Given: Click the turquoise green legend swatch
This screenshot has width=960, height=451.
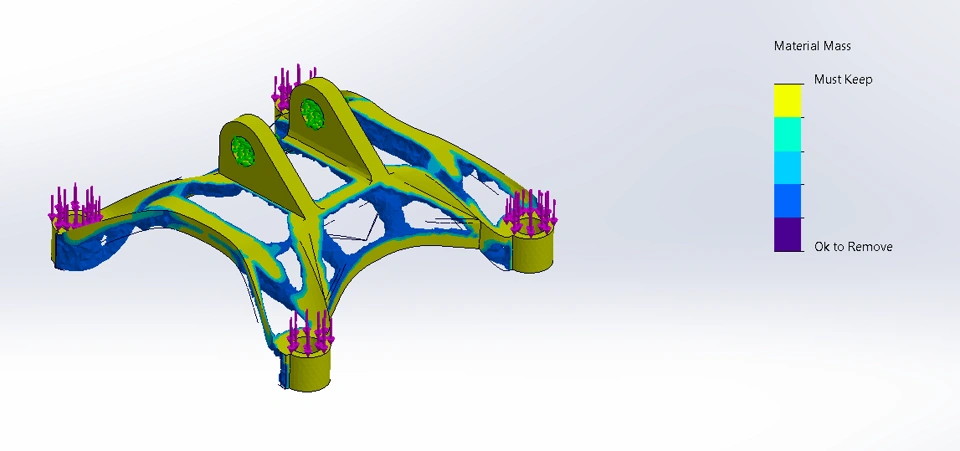Looking at the screenshot, I should coord(788,134).
